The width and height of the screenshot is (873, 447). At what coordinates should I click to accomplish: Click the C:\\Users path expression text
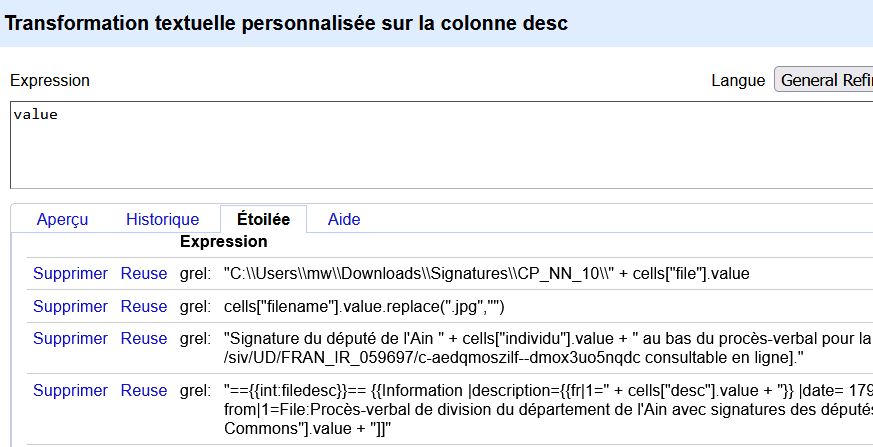point(487,273)
